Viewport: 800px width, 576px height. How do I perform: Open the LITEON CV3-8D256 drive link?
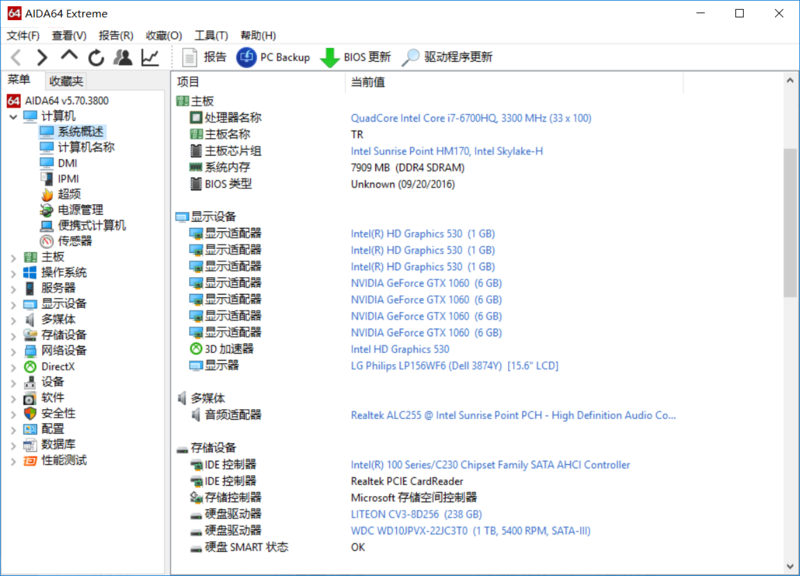pyautogui.click(x=416, y=514)
